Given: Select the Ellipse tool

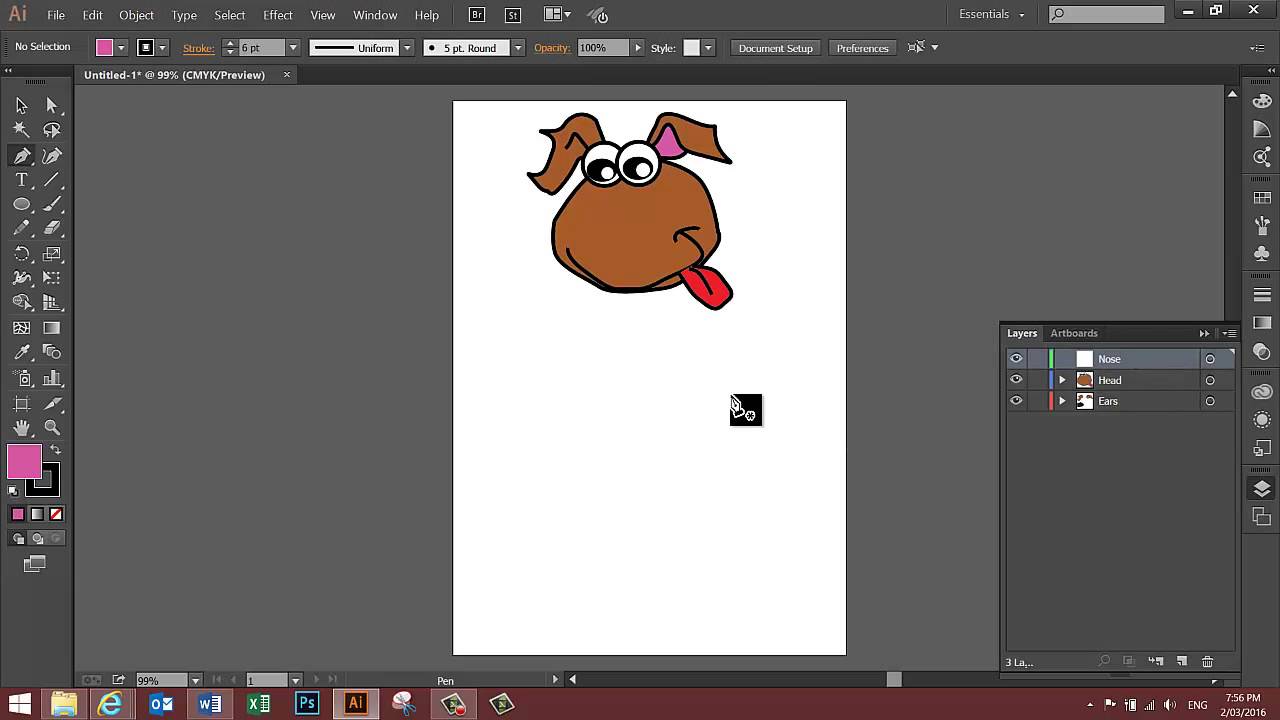Looking at the screenshot, I should (x=21, y=204).
